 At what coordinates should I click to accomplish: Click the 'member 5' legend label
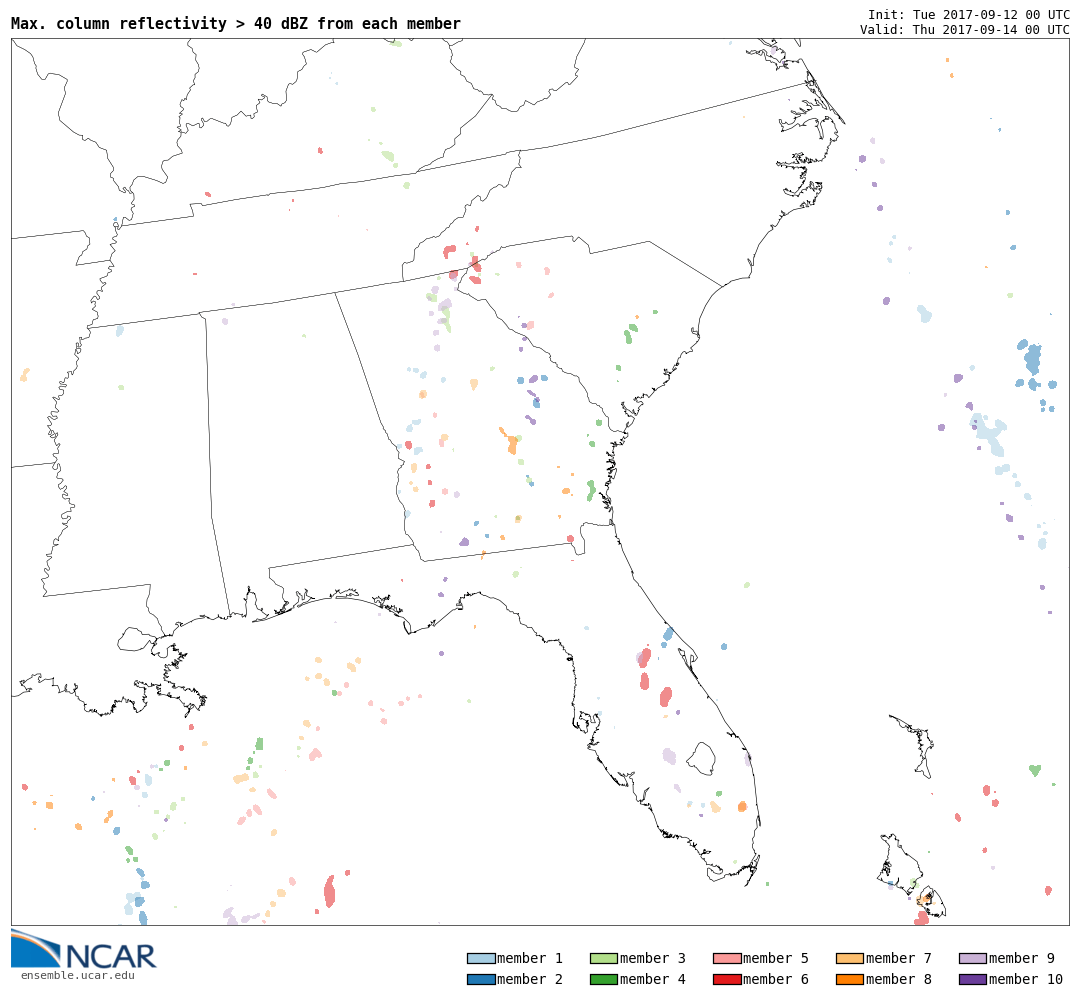click(776, 958)
